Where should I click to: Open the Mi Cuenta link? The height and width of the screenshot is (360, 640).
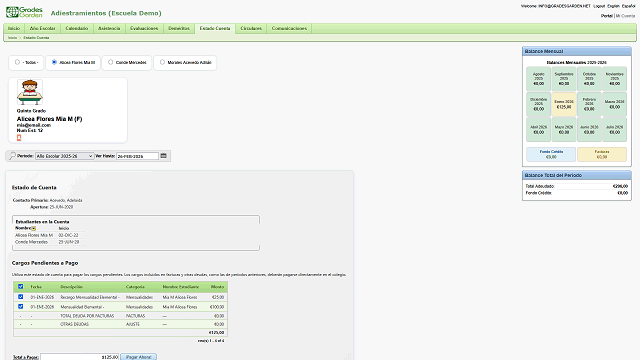click(x=625, y=16)
